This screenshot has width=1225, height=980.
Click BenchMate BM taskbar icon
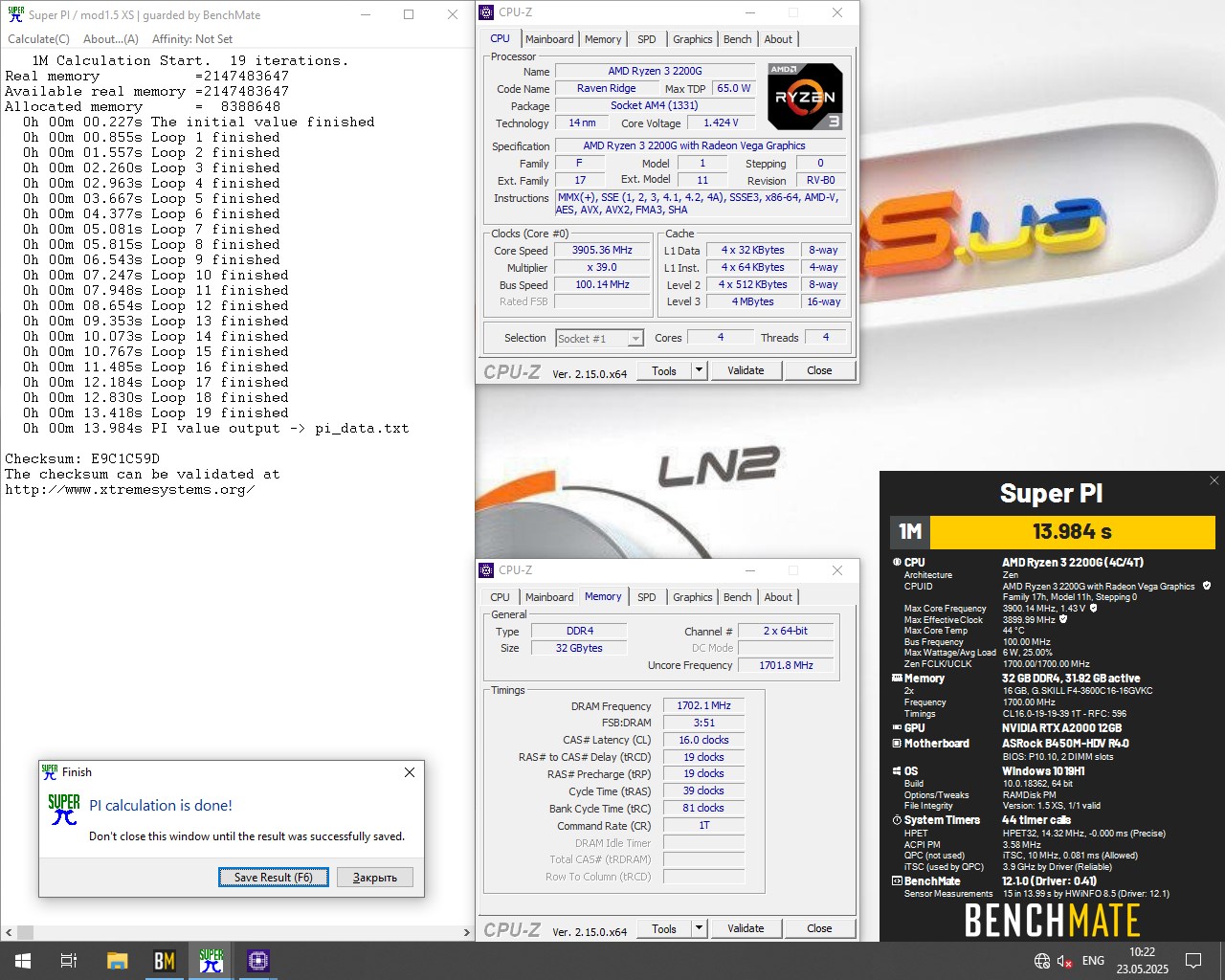164,961
